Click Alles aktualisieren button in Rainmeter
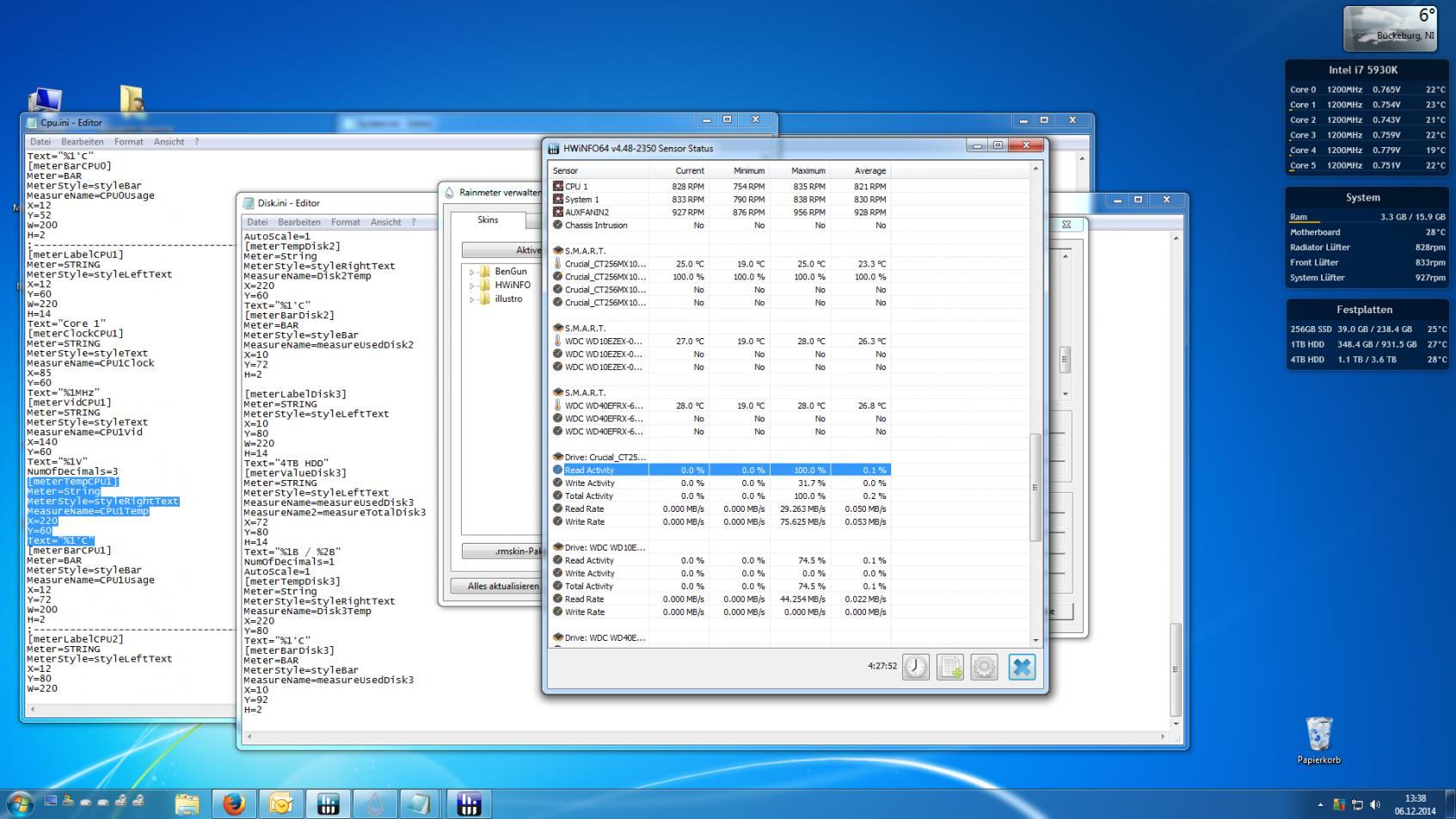1456x819 pixels. pos(498,586)
